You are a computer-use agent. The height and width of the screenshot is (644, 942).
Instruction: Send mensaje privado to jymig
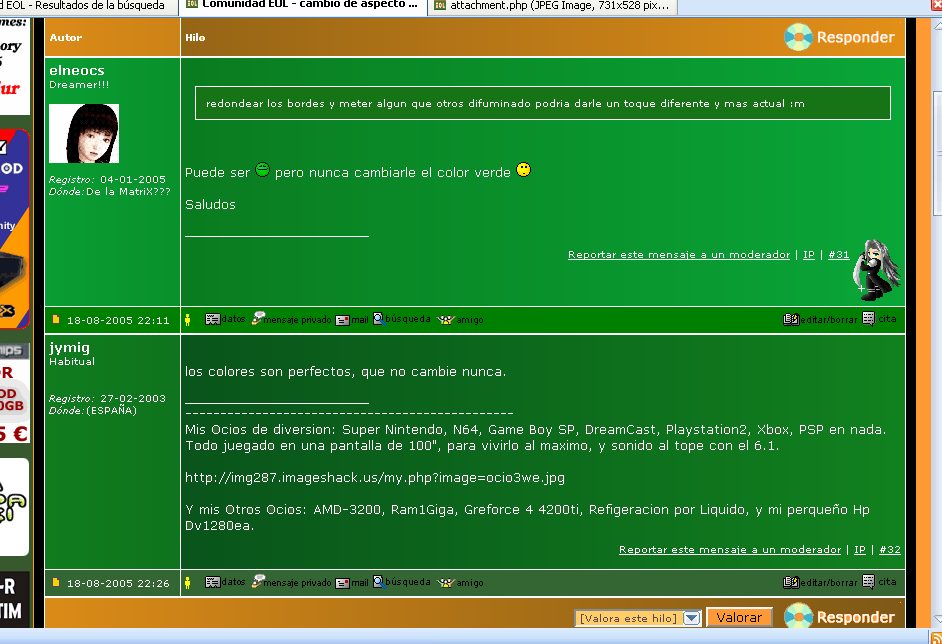click(291, 582)
